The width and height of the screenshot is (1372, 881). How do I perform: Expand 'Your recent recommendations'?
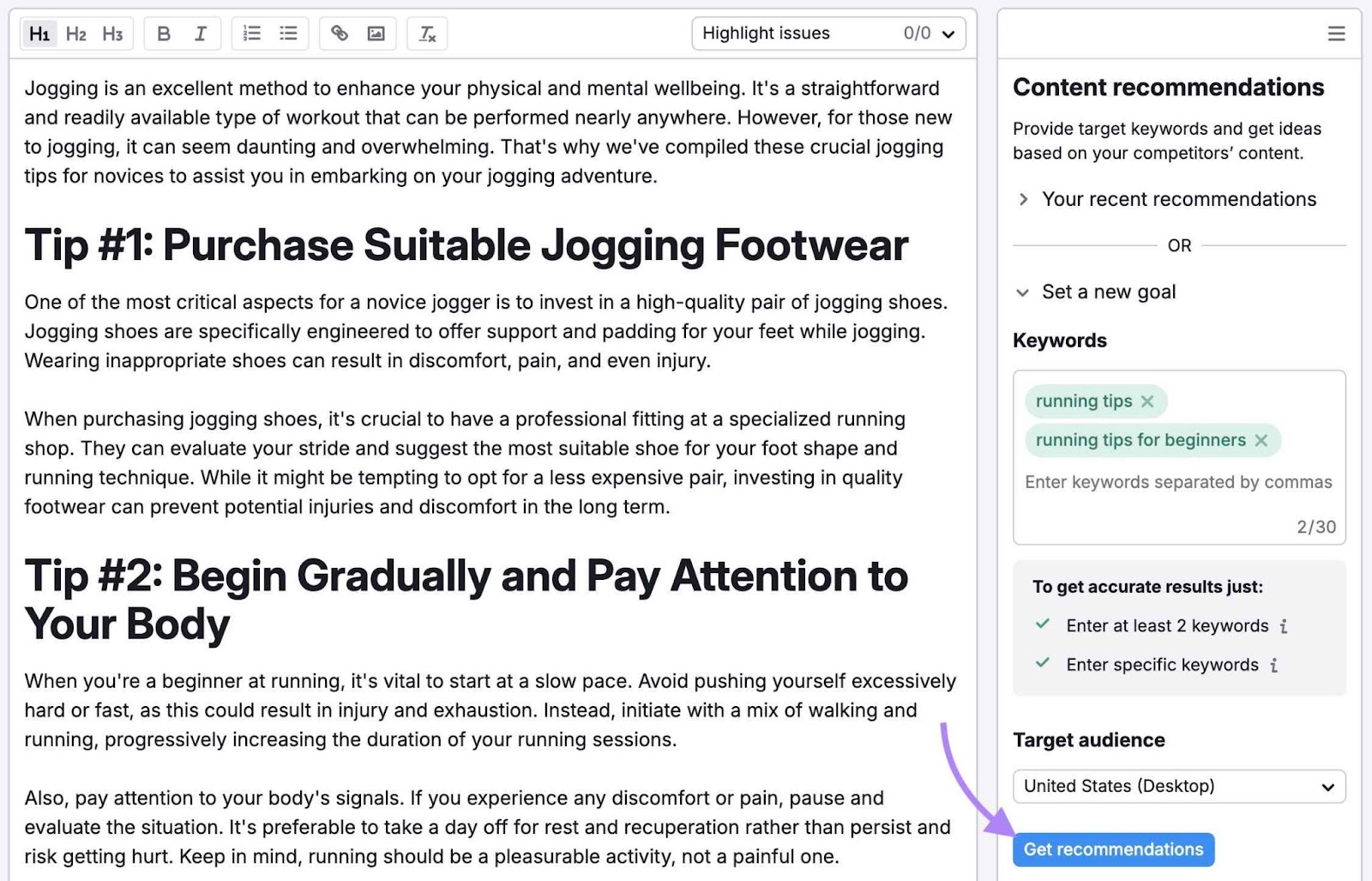[x=1023, y=199]
